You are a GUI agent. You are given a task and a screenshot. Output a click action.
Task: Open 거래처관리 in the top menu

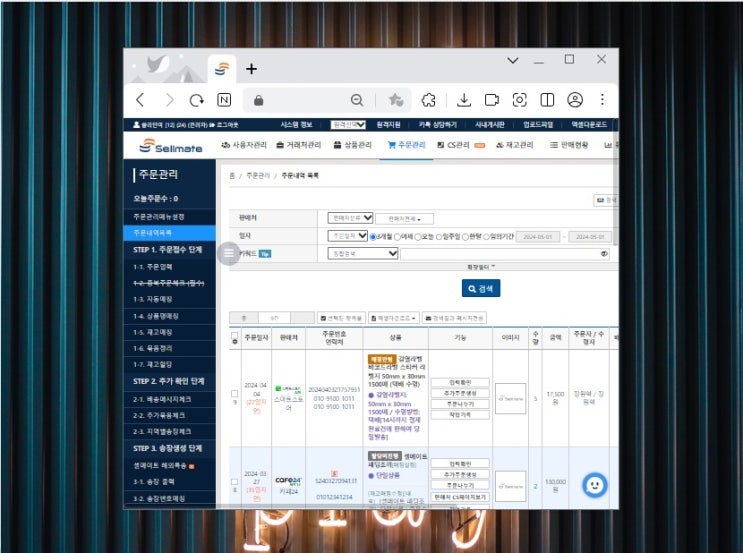point(299,145)
